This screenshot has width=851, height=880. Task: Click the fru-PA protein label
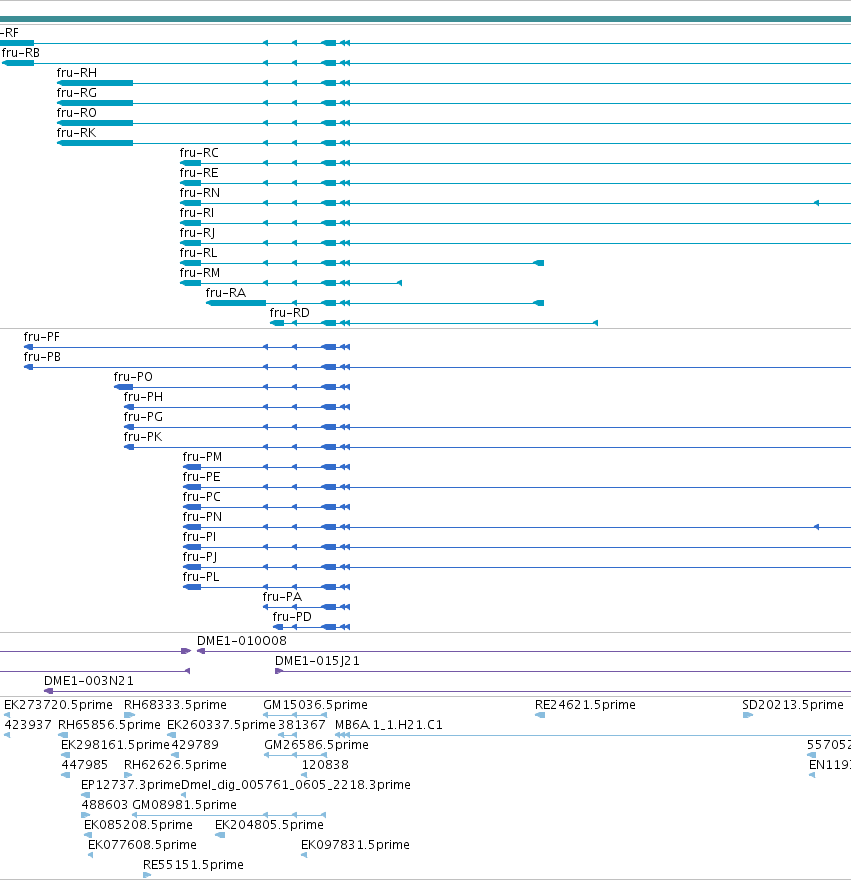pos(282,597)
